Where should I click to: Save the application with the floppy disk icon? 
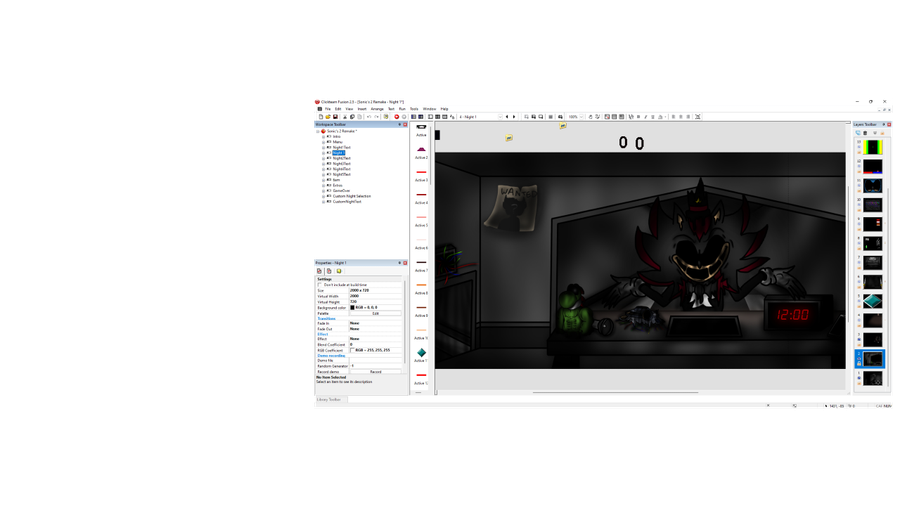pos(335,116)
